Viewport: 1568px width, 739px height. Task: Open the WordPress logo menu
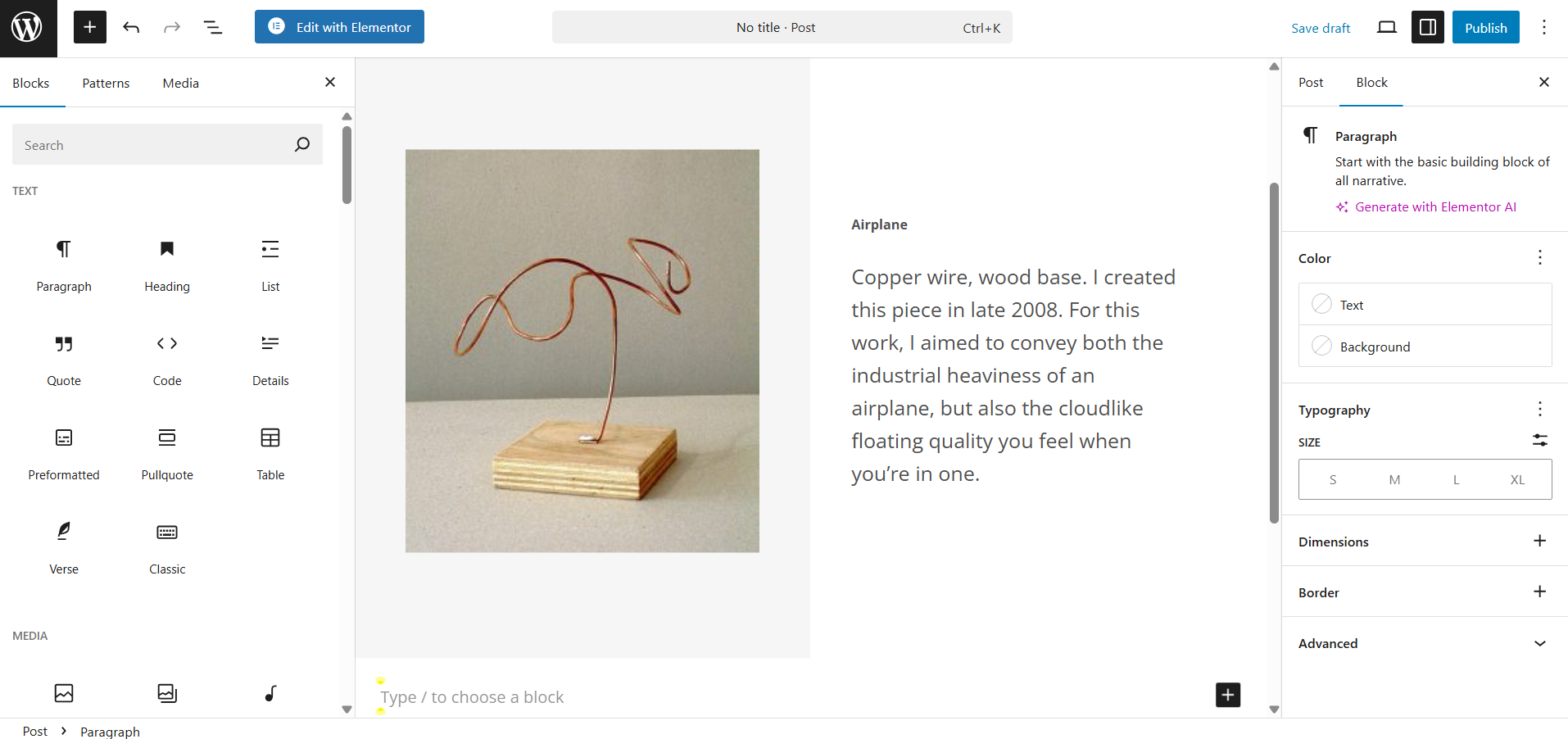click(x=28, y=28)
